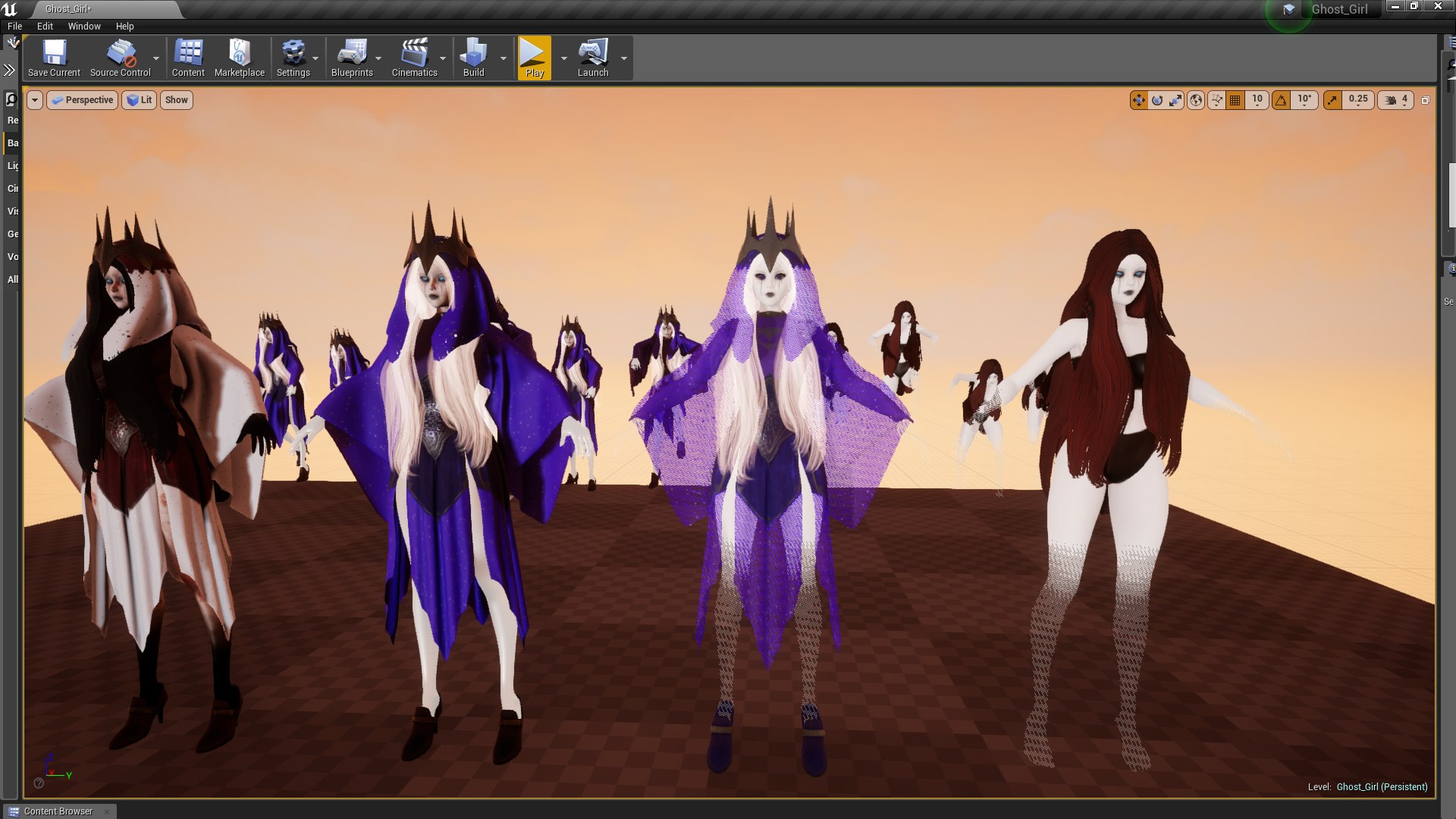Open the Help menu
This screenshot has height=819, width=1456.
[x=124, y=26]
